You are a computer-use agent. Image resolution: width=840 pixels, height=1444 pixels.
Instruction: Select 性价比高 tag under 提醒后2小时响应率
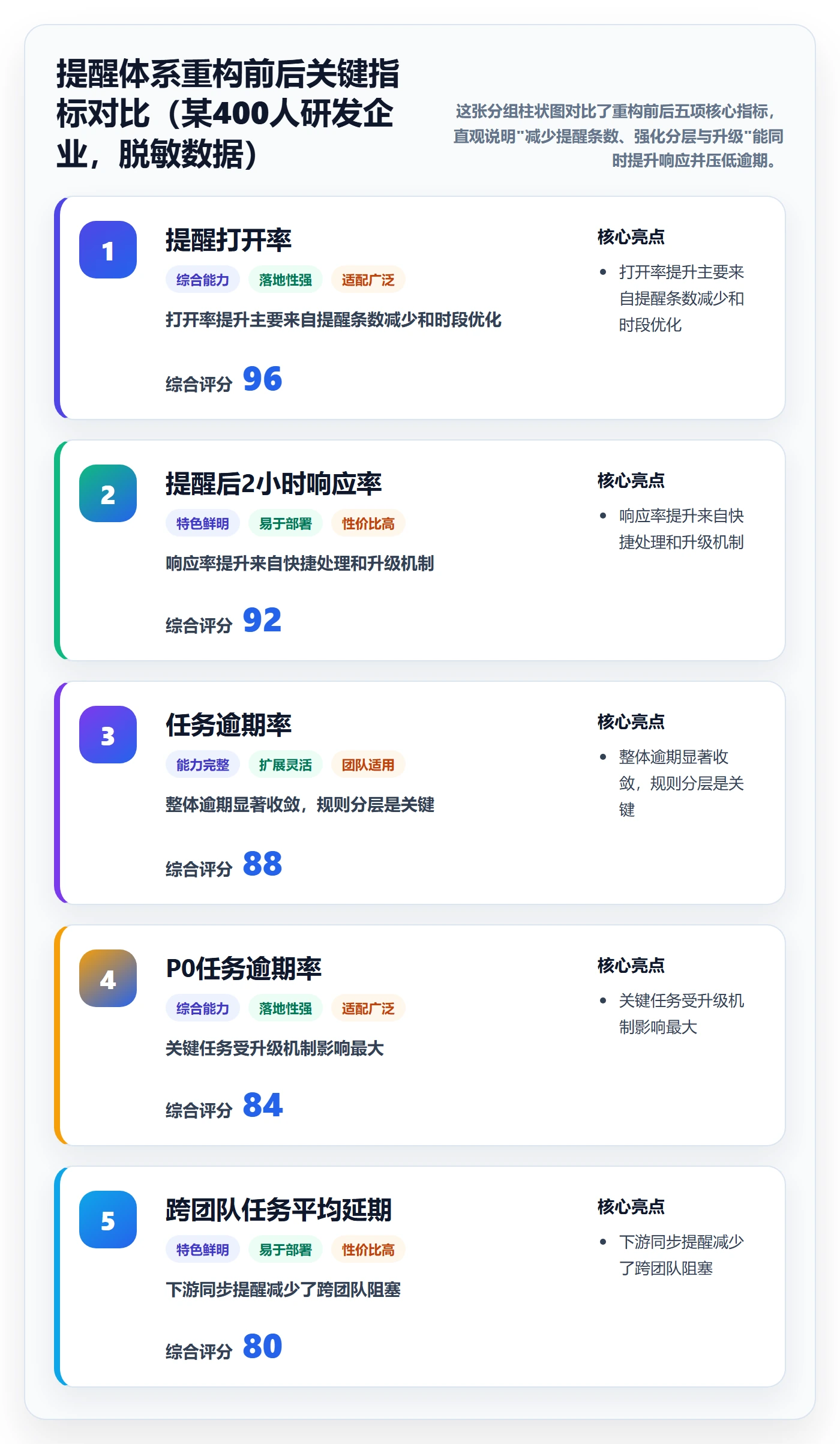pyautogui.click(x=368, y=523)
